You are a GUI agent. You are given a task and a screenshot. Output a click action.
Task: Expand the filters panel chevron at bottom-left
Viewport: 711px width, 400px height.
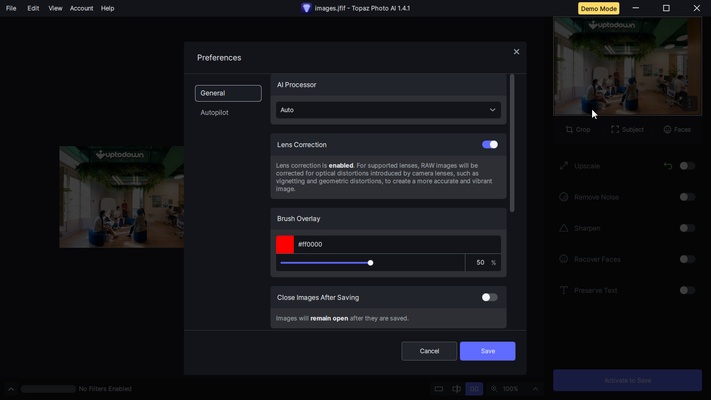(x=11, y=389)
